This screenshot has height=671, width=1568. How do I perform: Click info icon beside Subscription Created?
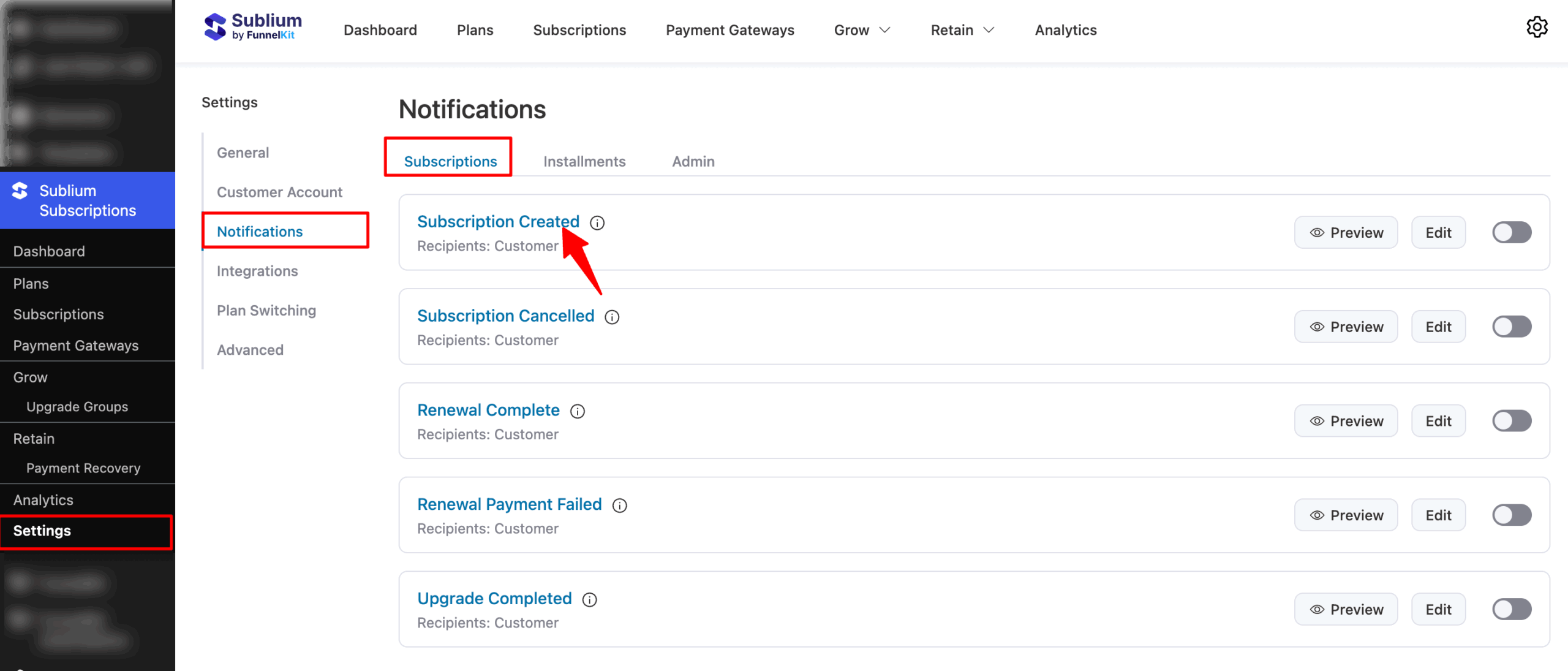597,223
